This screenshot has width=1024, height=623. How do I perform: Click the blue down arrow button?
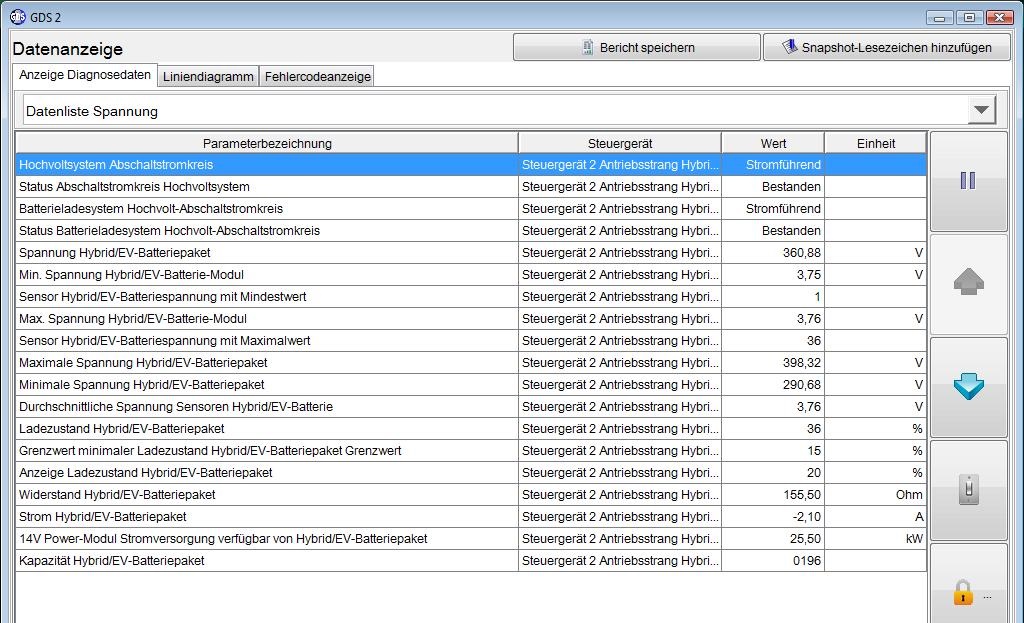click(x=967, y=387)
